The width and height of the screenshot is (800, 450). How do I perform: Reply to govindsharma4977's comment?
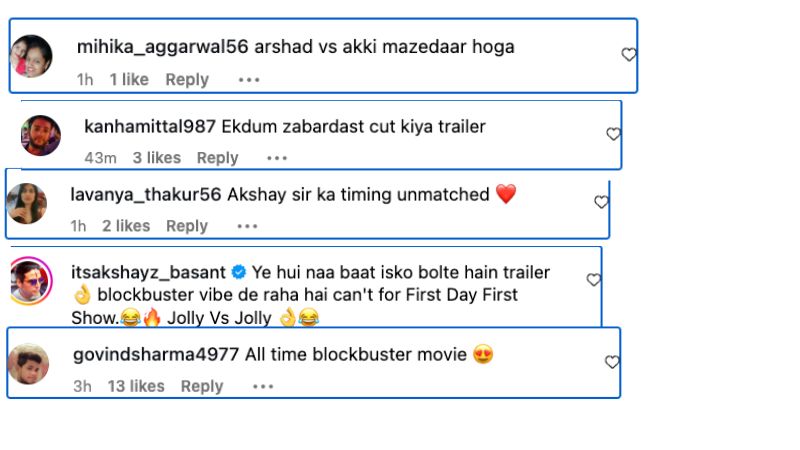(x=201, y=387)
